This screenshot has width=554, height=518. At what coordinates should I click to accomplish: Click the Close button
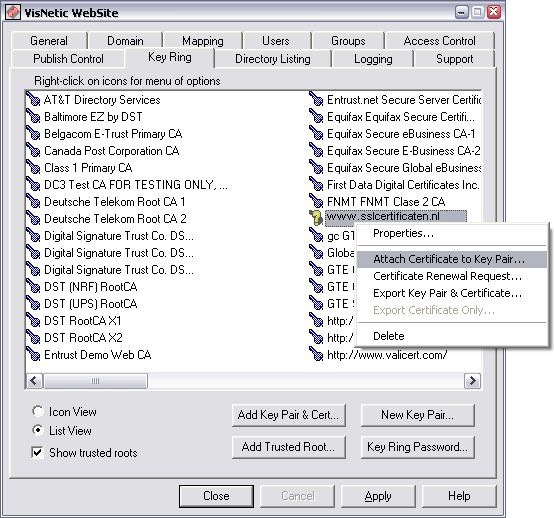(216, 496)
